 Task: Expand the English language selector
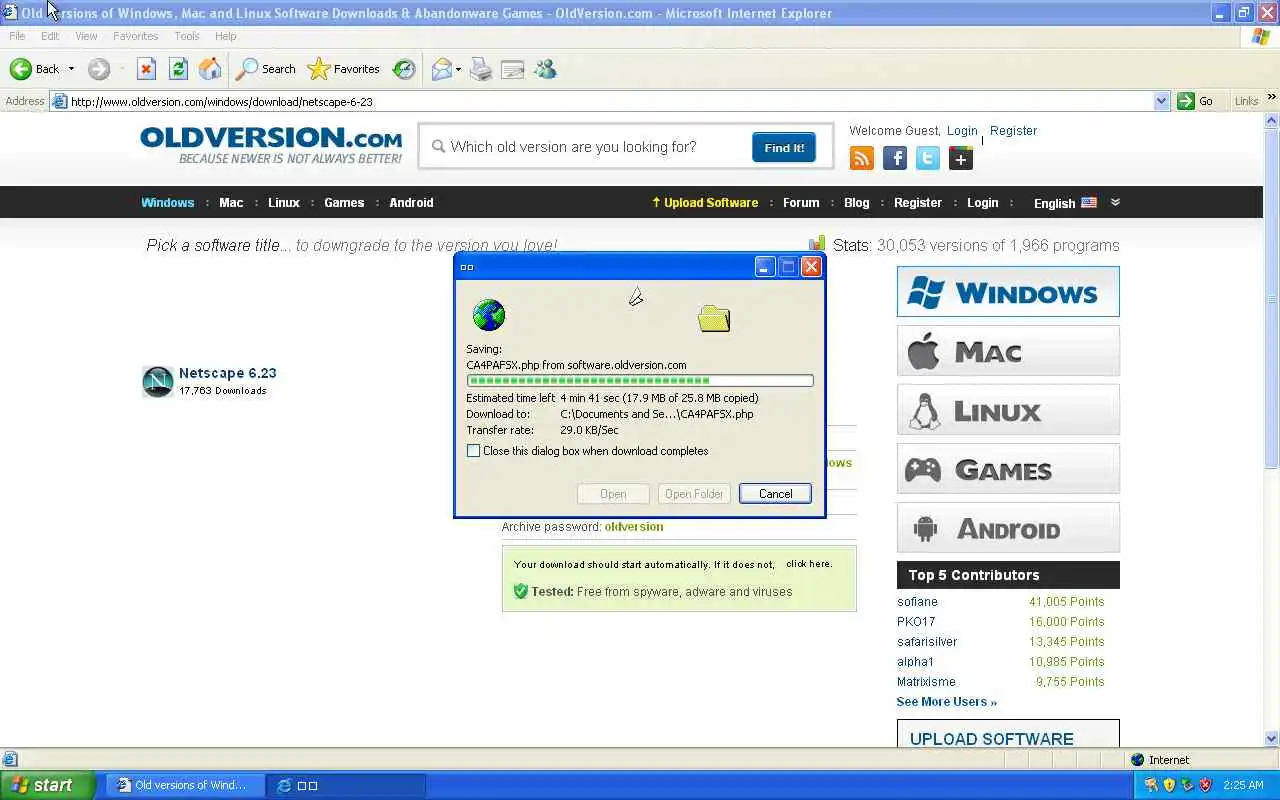click(x=1115, y=202)
